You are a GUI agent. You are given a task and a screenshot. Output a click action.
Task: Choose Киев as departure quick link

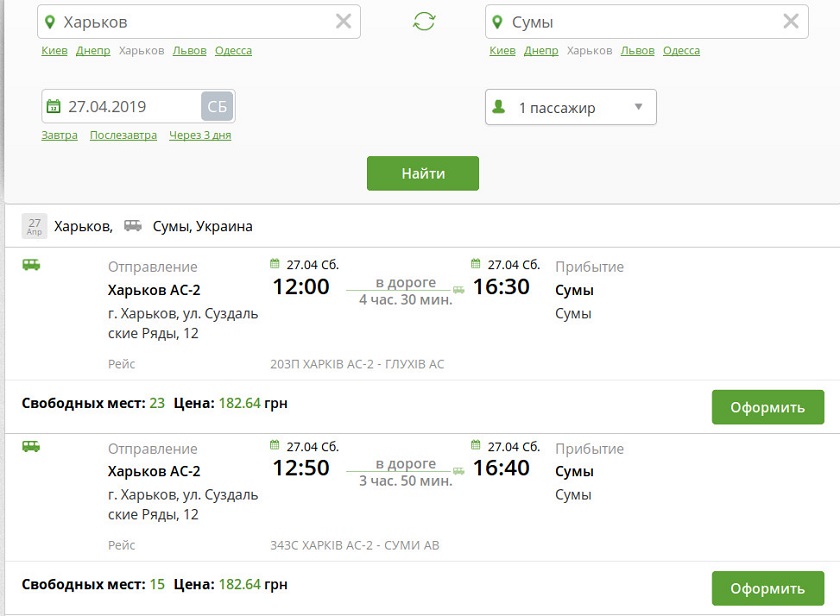pyautogui.click(x=54, y=51)
